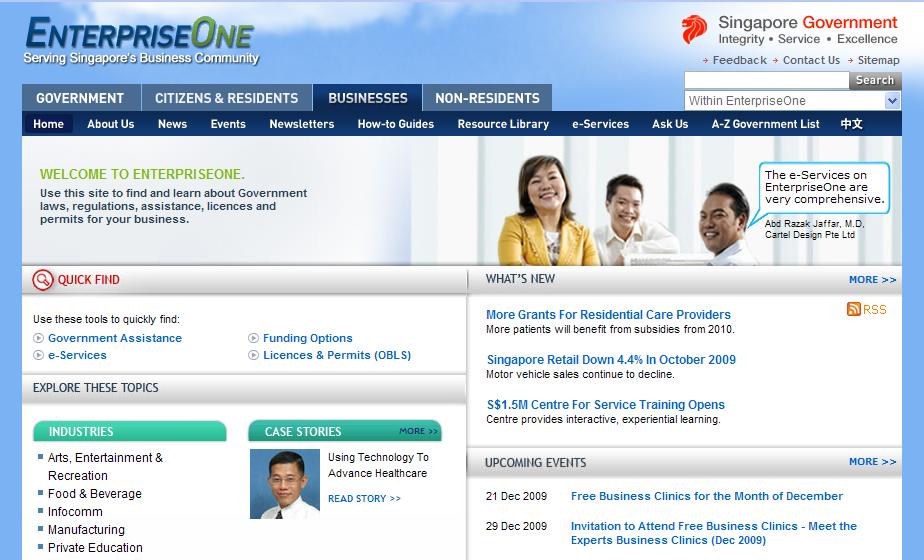This screenshot has width=924, height=560.
Task: Switch to Chinese language (中文)
Action: [852, 124]
